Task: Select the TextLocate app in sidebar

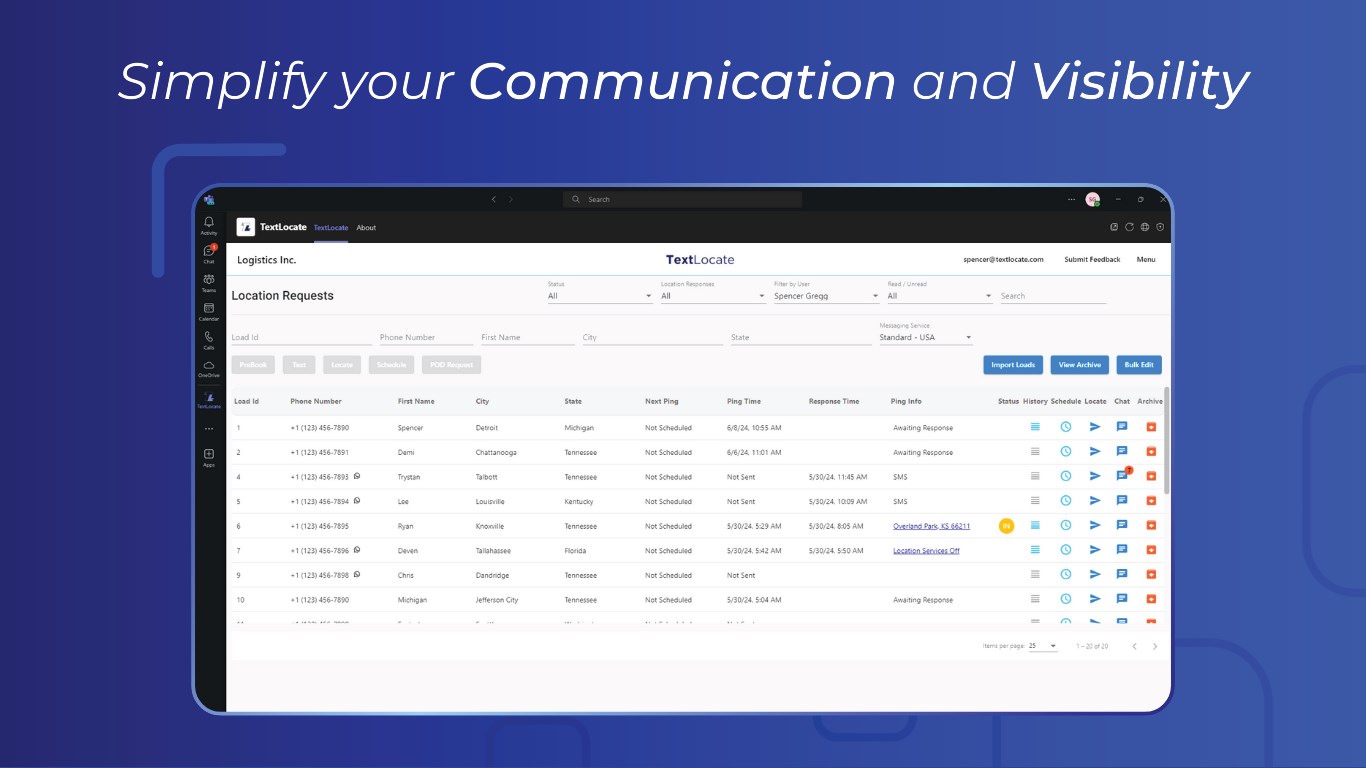Action: coord(209,400)
